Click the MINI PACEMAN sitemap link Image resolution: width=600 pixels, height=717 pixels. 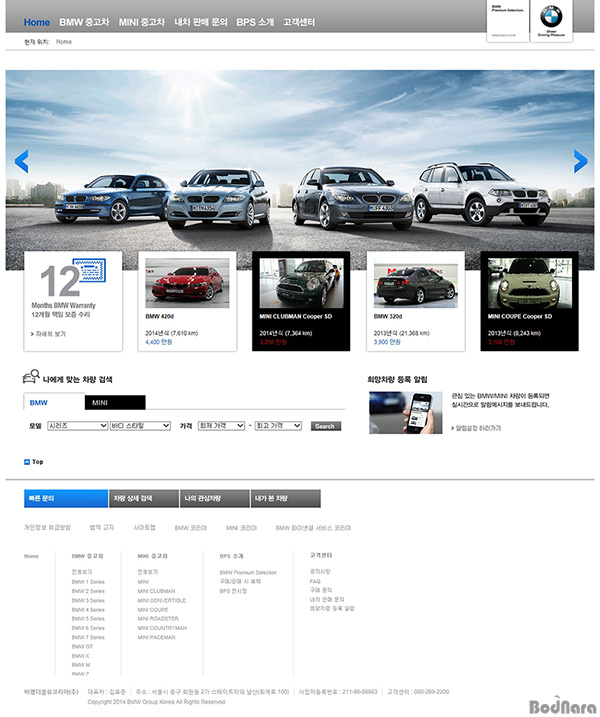click(x=156, y=637)
